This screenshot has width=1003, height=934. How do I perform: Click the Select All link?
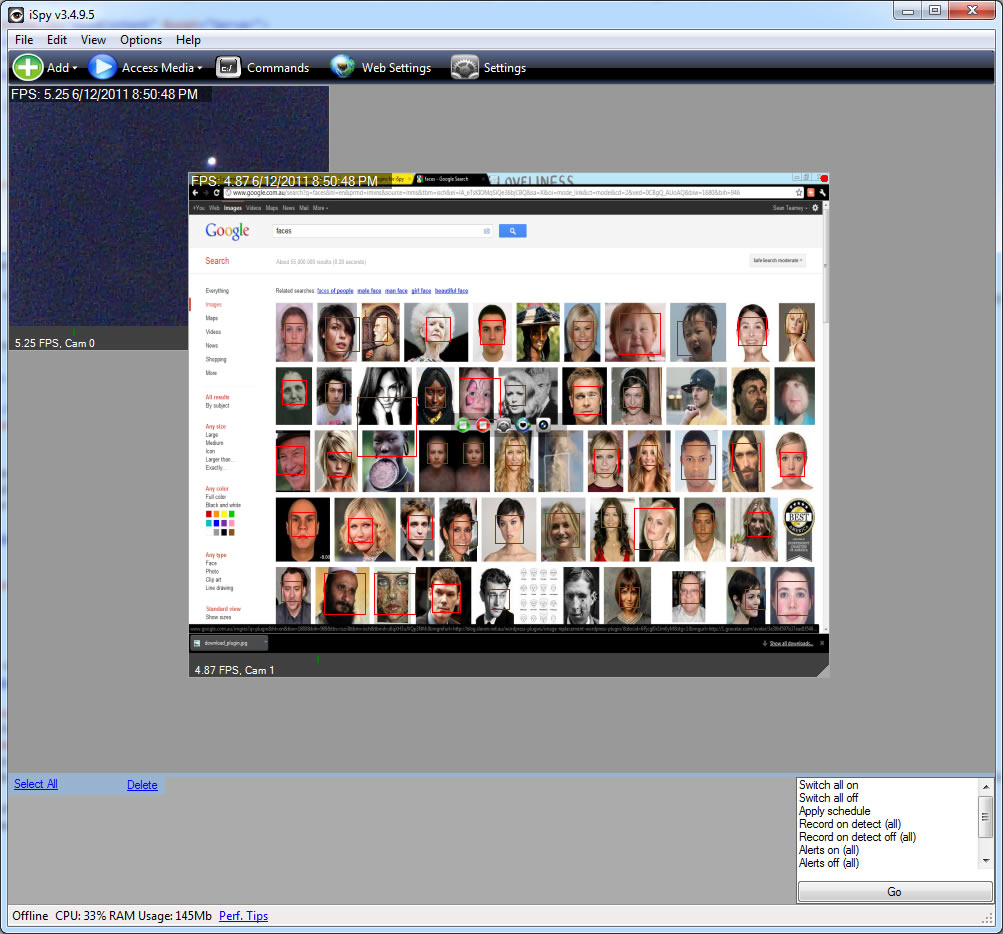36,784
